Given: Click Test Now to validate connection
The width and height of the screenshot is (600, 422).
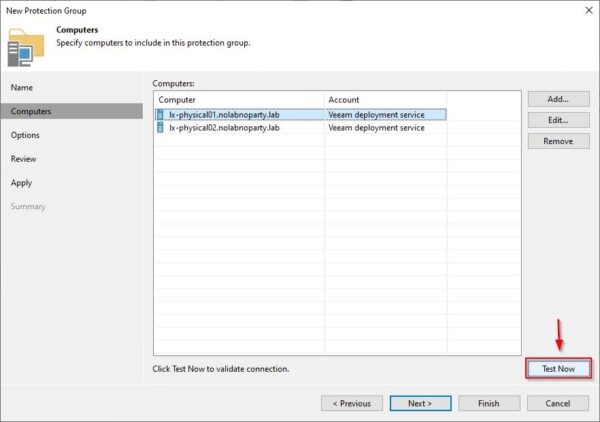Looking at the screenshot, I should click(558, 369).
